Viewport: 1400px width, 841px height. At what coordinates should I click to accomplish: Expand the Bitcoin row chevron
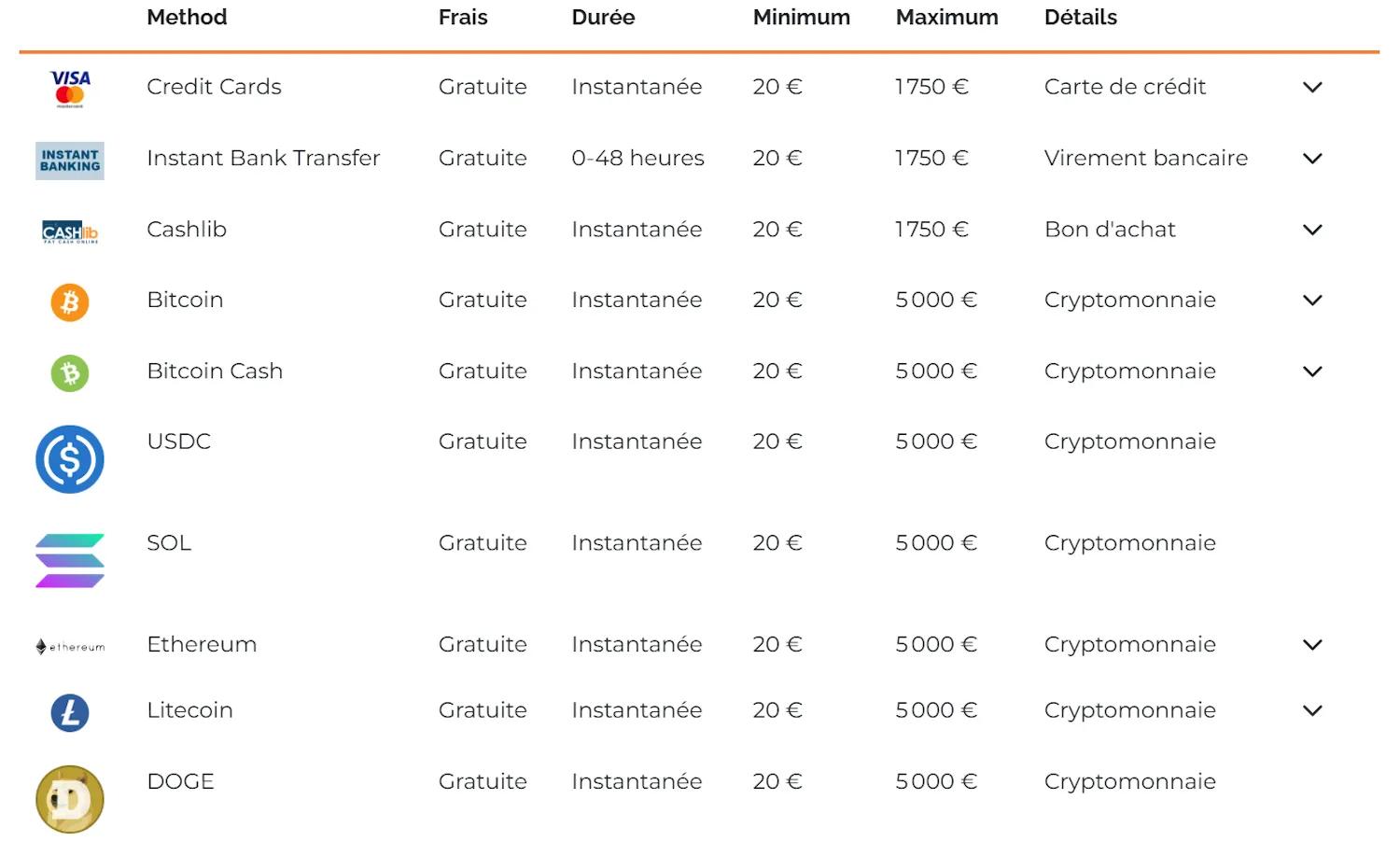(x=1312, y=300)
